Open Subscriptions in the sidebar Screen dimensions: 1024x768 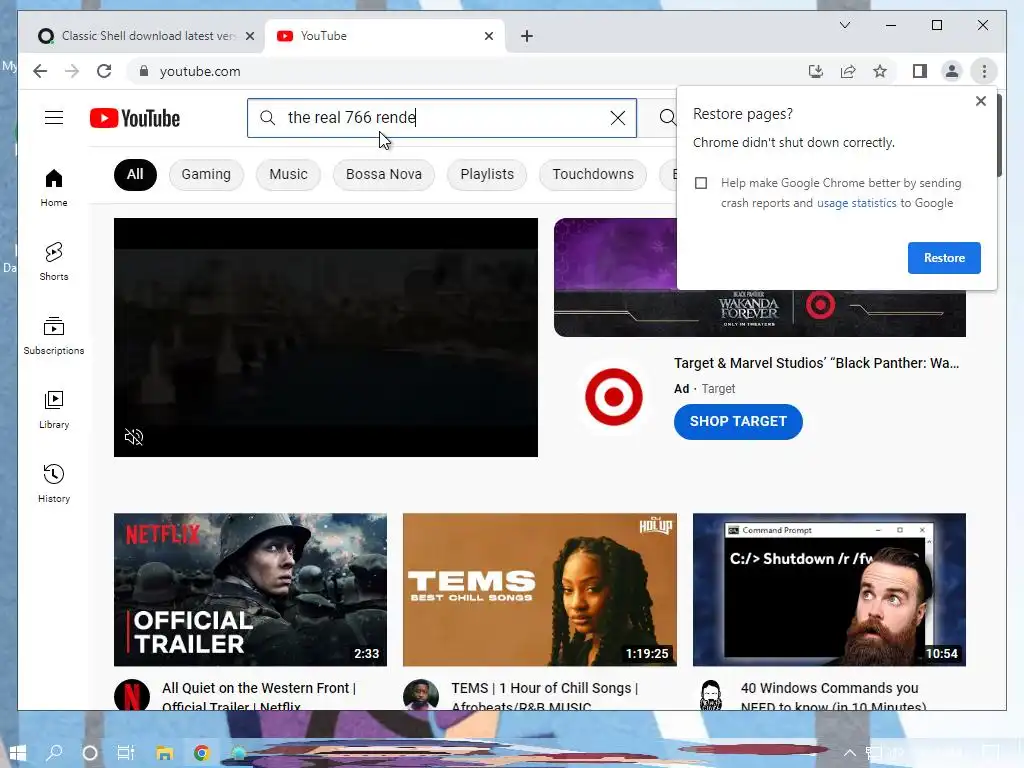(x=54, y=336)
